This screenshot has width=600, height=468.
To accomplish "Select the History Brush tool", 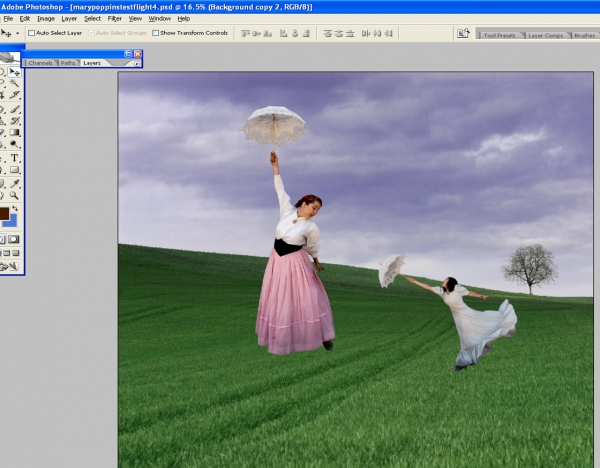I will [x=15, y=121].
